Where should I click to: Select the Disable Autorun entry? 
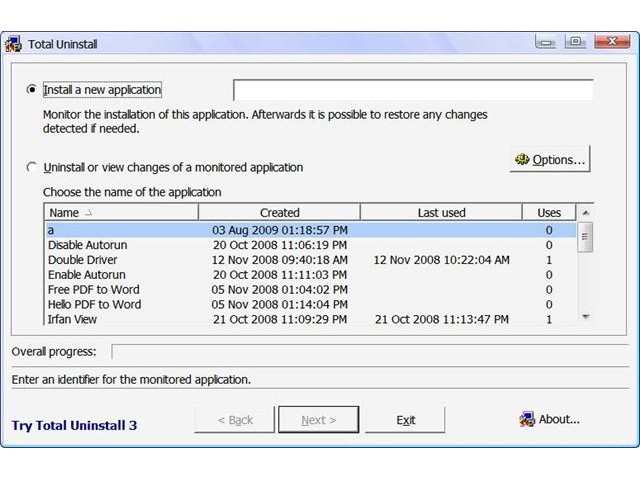tap(87, 245)
